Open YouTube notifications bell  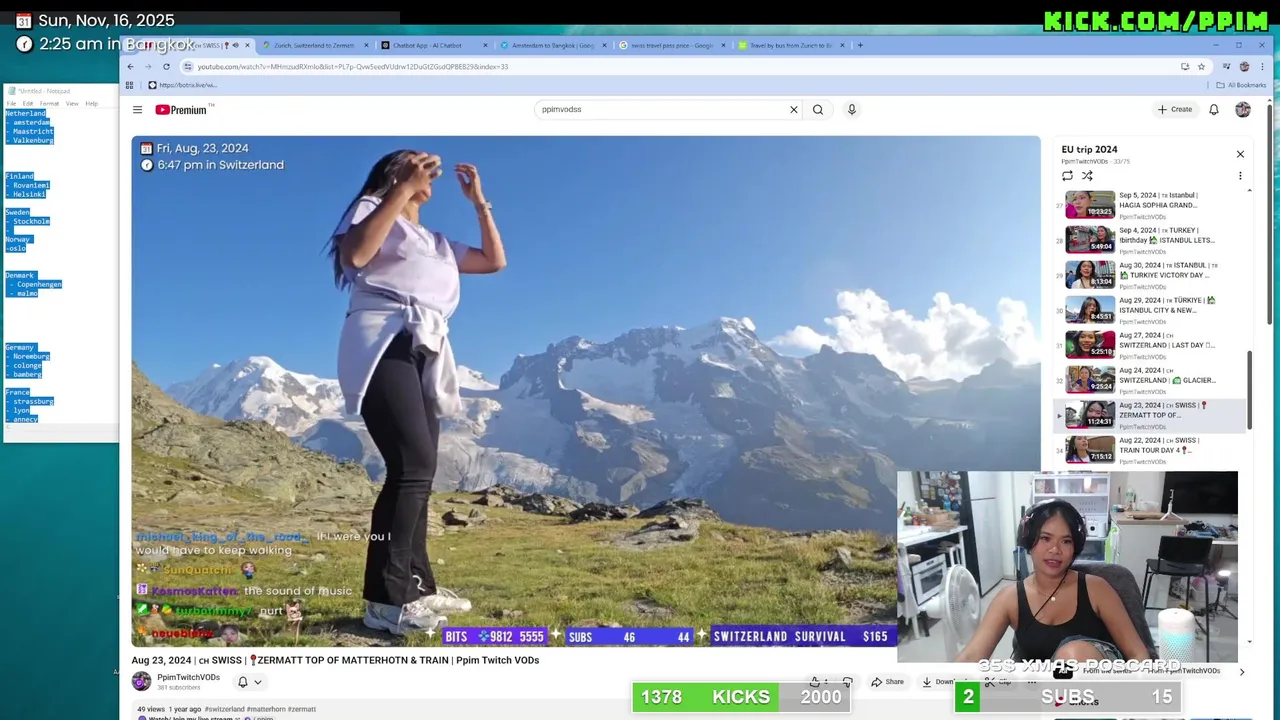point(1214,110)
